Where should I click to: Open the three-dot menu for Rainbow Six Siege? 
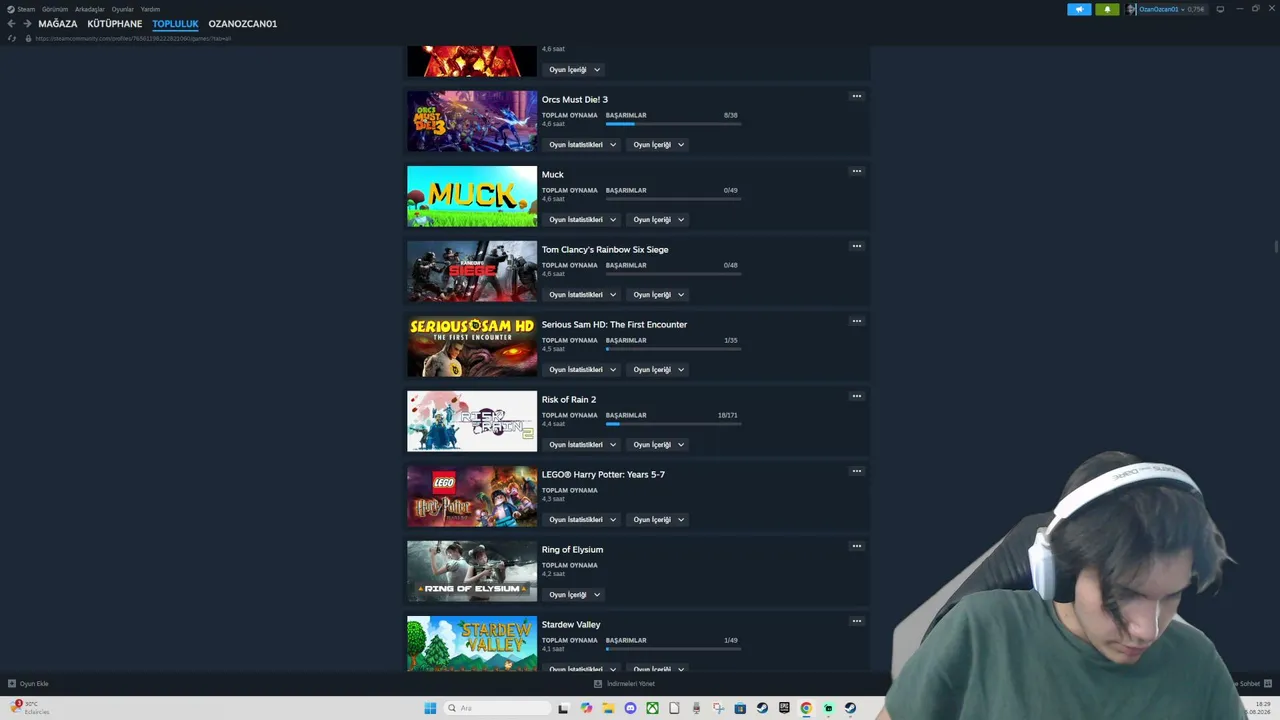pyautogui.click(x=856, y=246)
